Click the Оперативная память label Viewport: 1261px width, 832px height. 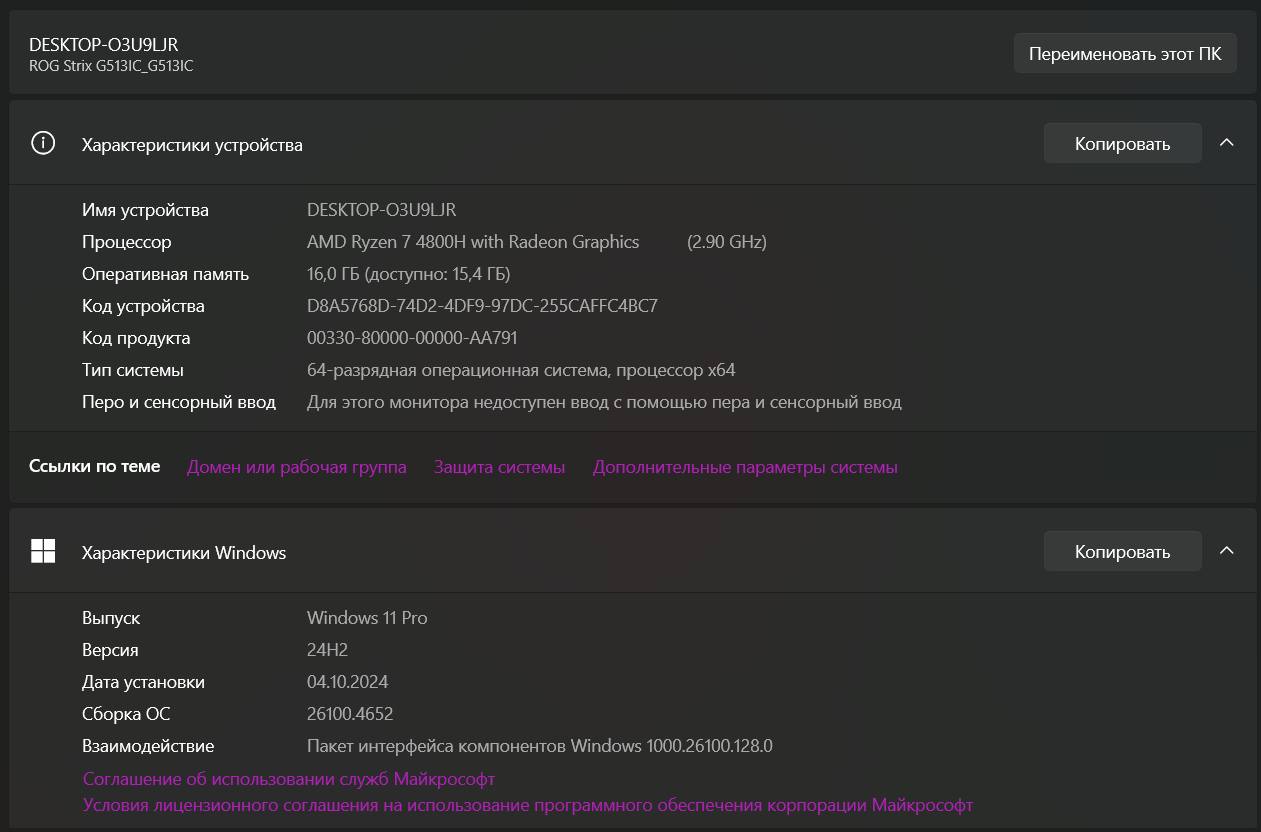[x=165, y=274]
